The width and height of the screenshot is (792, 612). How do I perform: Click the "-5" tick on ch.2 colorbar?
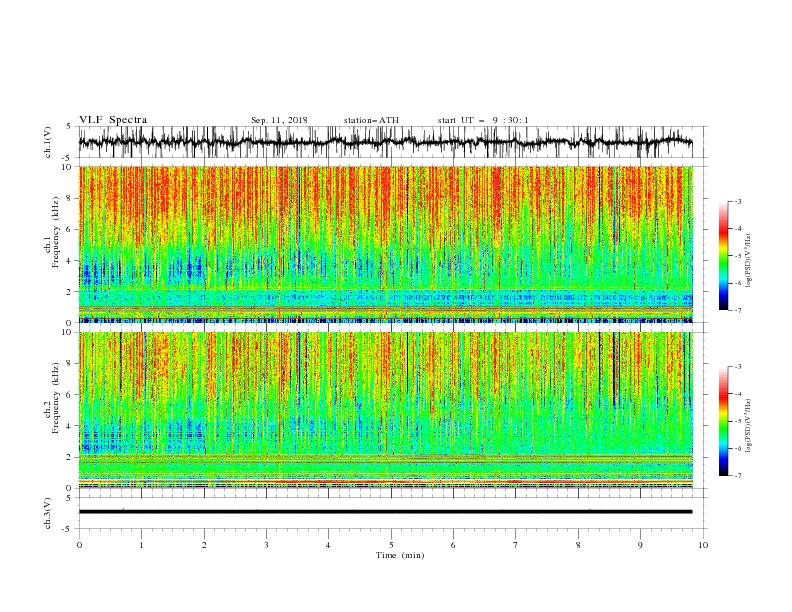click(x=738, y=421)
